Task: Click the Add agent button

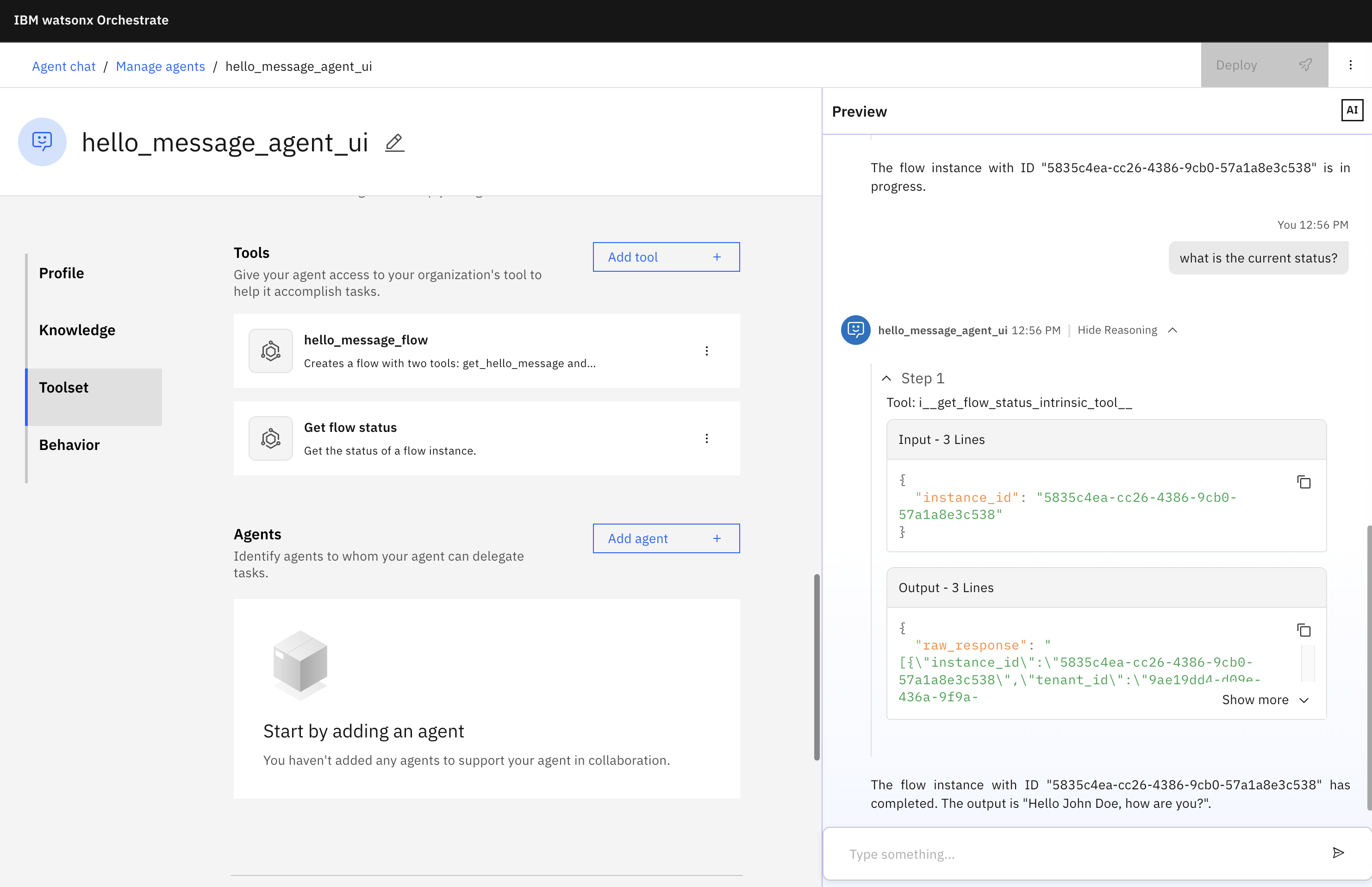Action: coord(666,538)
